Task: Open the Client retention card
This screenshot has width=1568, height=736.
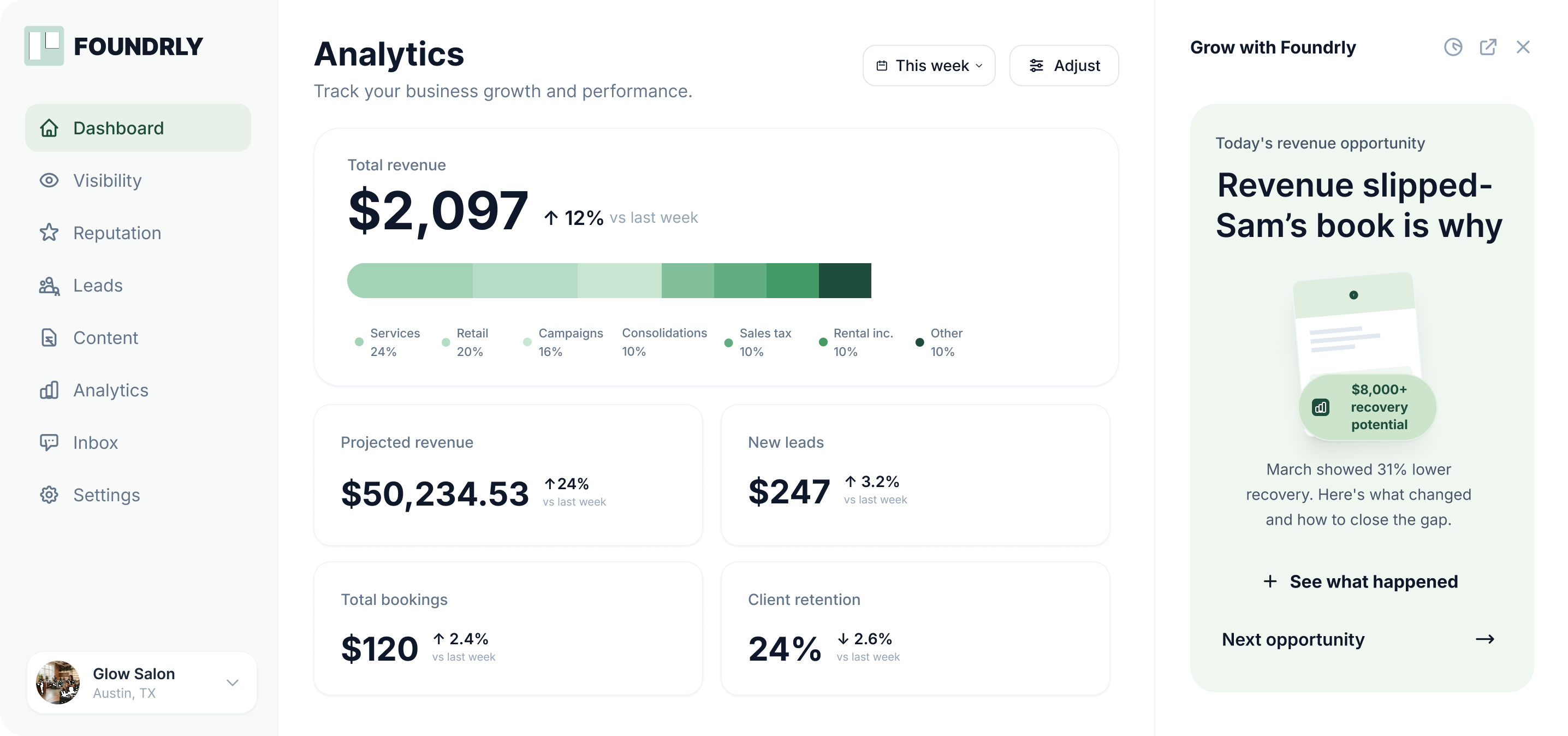Action: tap(915, 629)
